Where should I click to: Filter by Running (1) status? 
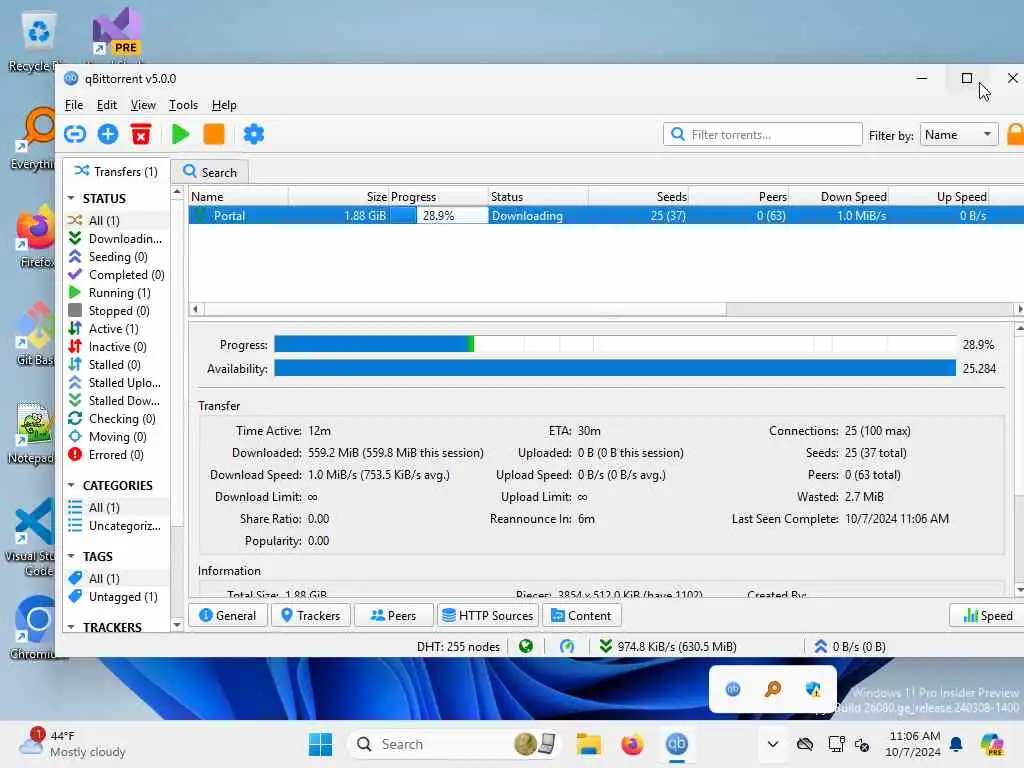coord(116,293)
